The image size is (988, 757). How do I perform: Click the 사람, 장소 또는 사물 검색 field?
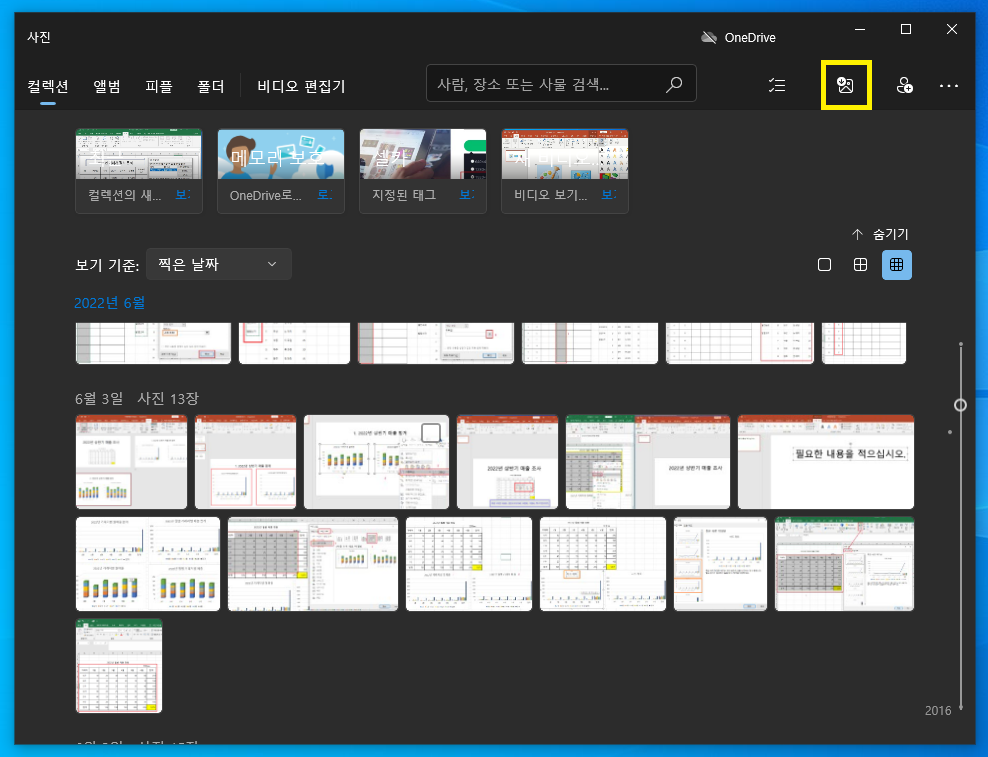click(x=561, y=83)
